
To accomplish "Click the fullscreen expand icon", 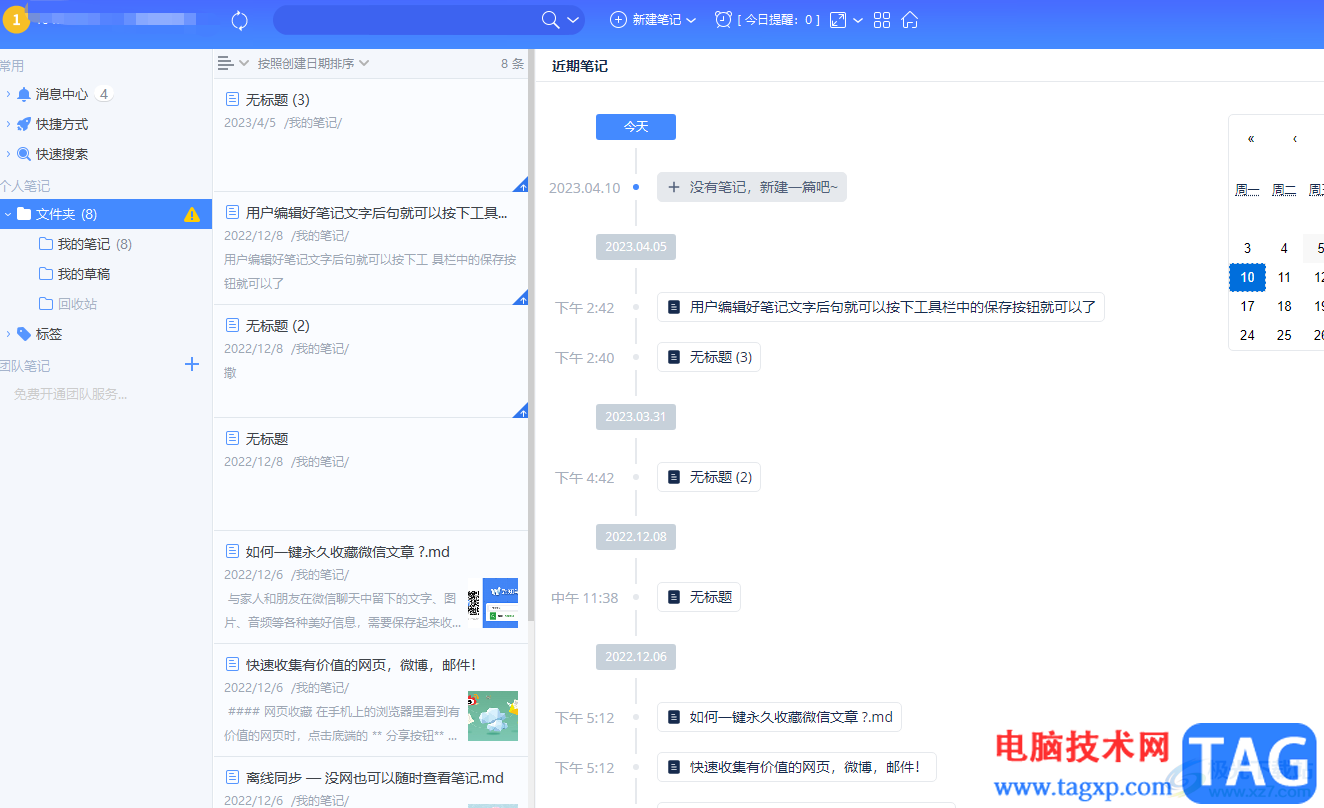I will (x=838, y=20).
